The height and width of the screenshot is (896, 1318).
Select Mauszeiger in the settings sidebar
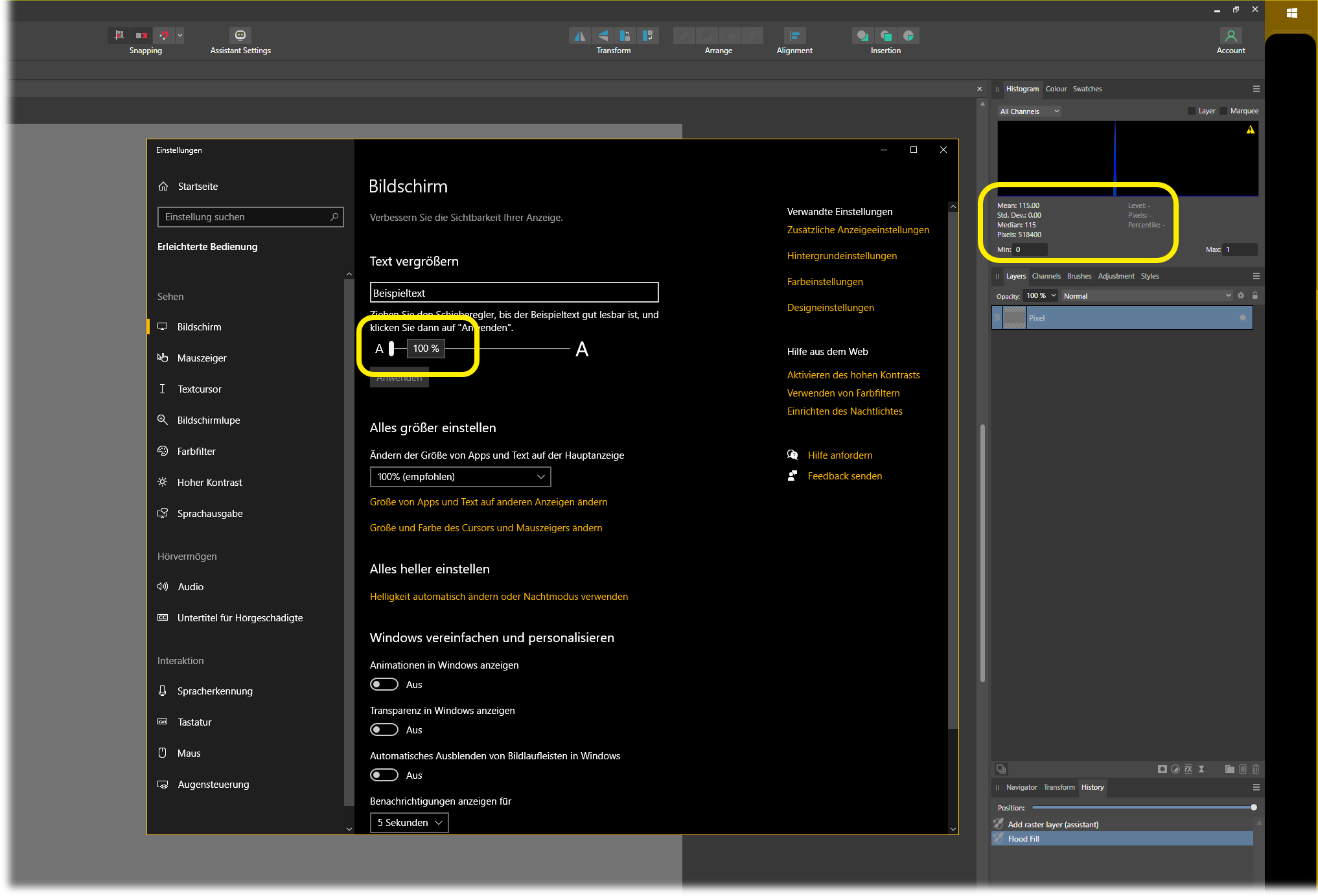(202, 358)
